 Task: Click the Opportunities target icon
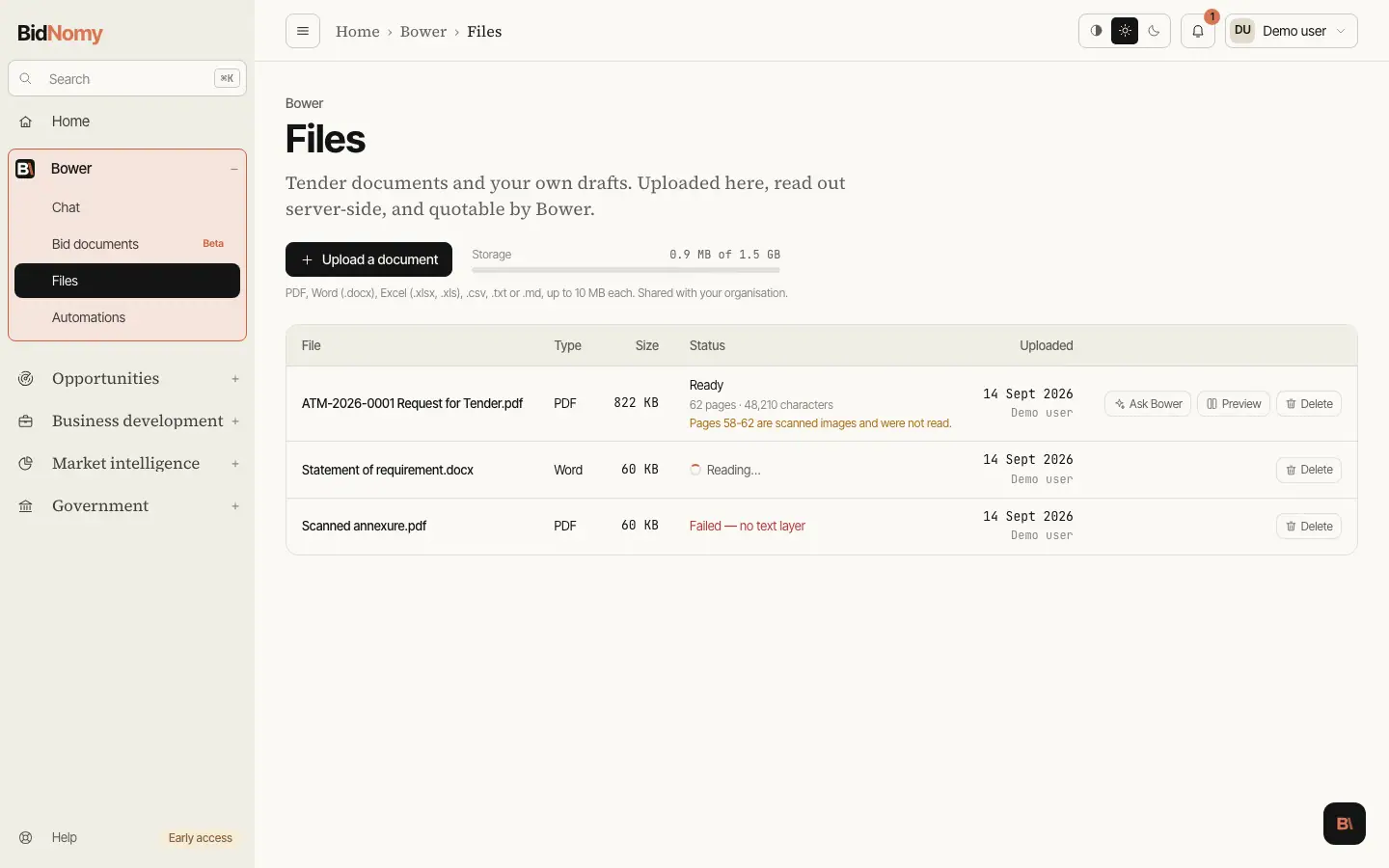(26, 379)
